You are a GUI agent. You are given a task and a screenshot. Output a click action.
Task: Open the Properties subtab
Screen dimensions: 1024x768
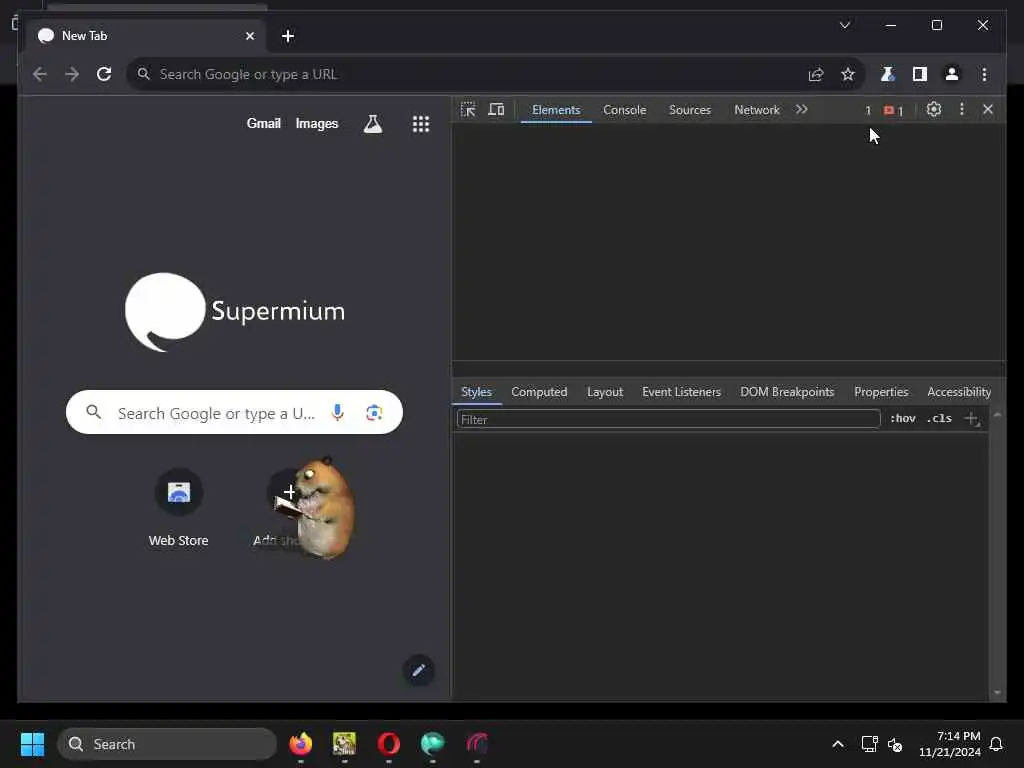click(x=881, y=392)
